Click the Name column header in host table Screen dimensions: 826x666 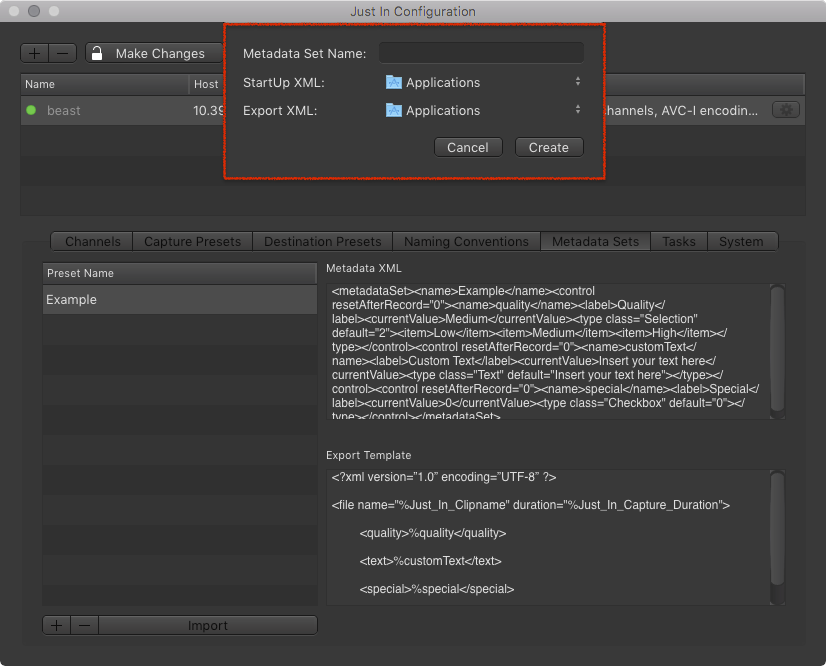pos(104,84)
